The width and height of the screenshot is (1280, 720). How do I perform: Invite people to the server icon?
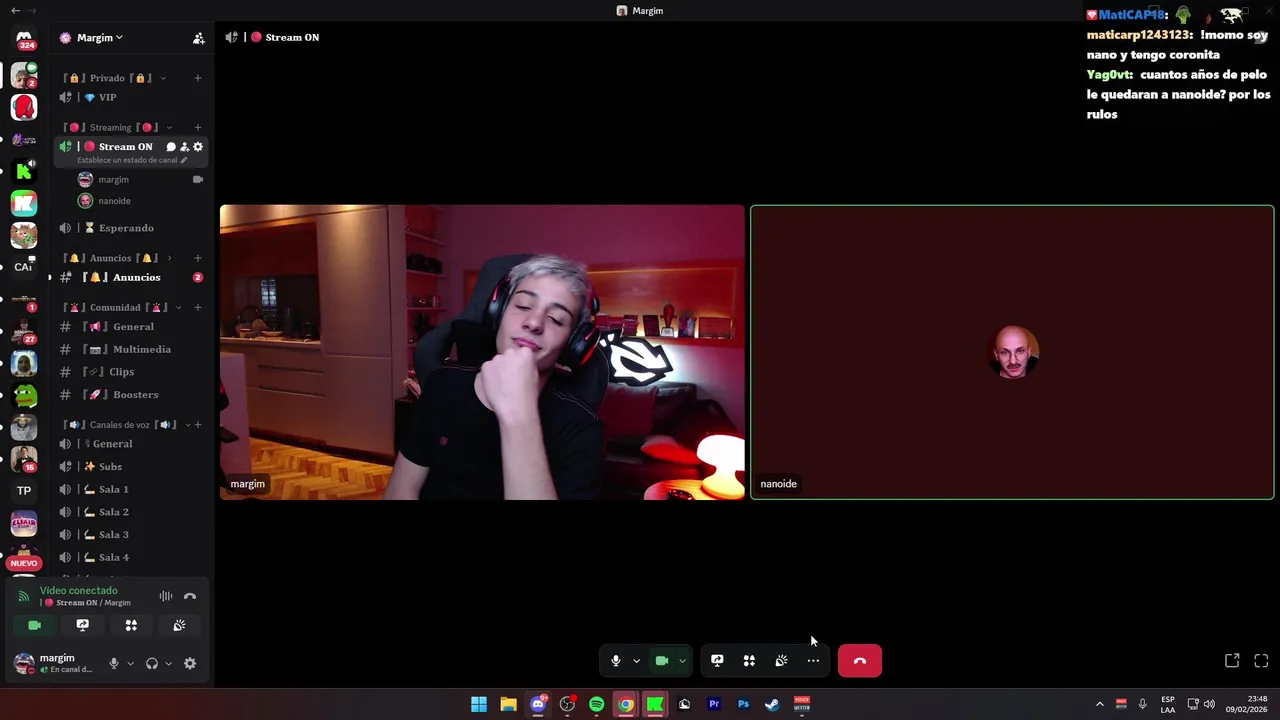pyautogui.click(x=198, y=38)
